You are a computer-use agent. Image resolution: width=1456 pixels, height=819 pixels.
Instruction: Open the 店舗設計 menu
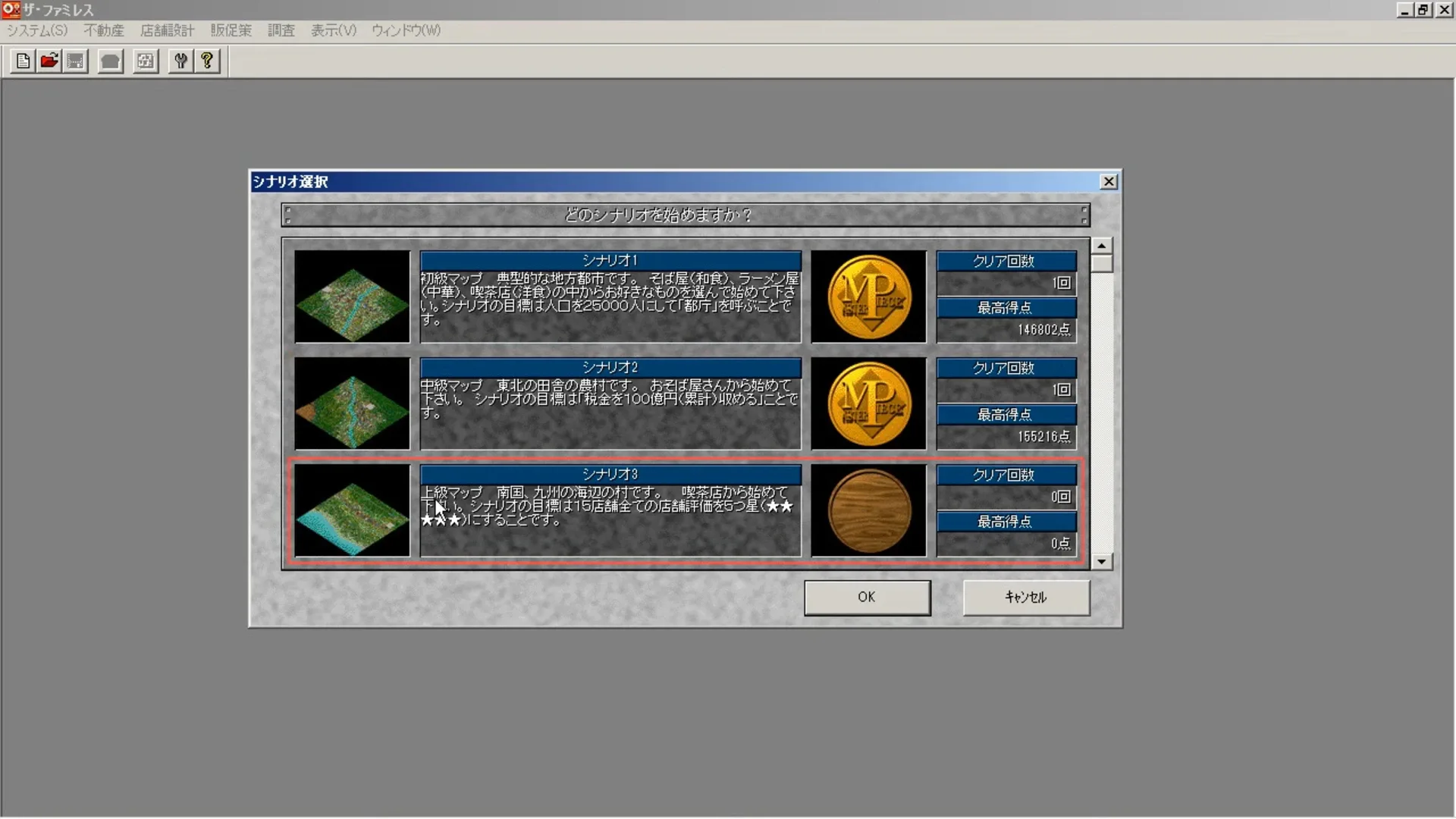point(167,30)
